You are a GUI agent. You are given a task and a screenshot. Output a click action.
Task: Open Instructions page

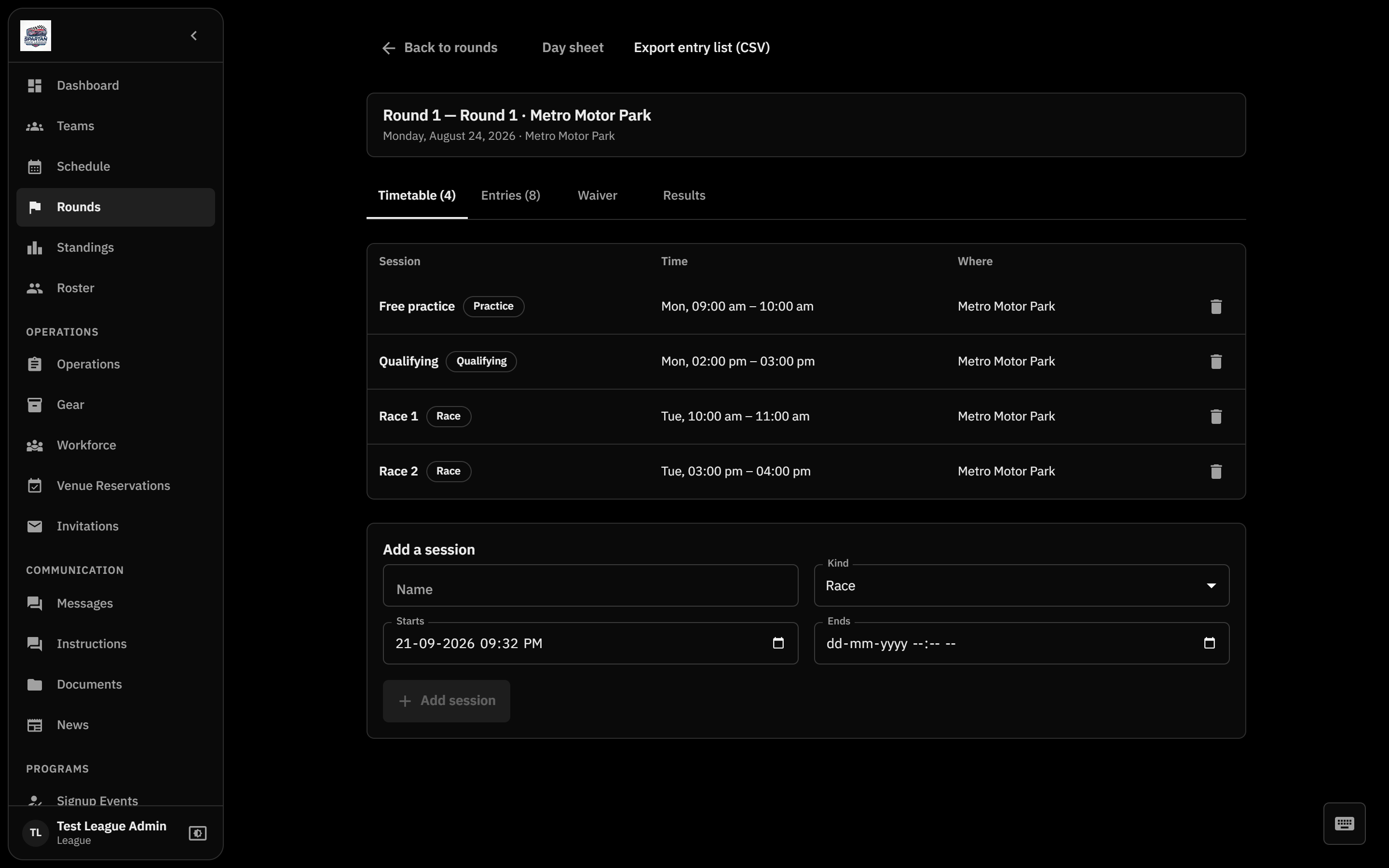115,644
